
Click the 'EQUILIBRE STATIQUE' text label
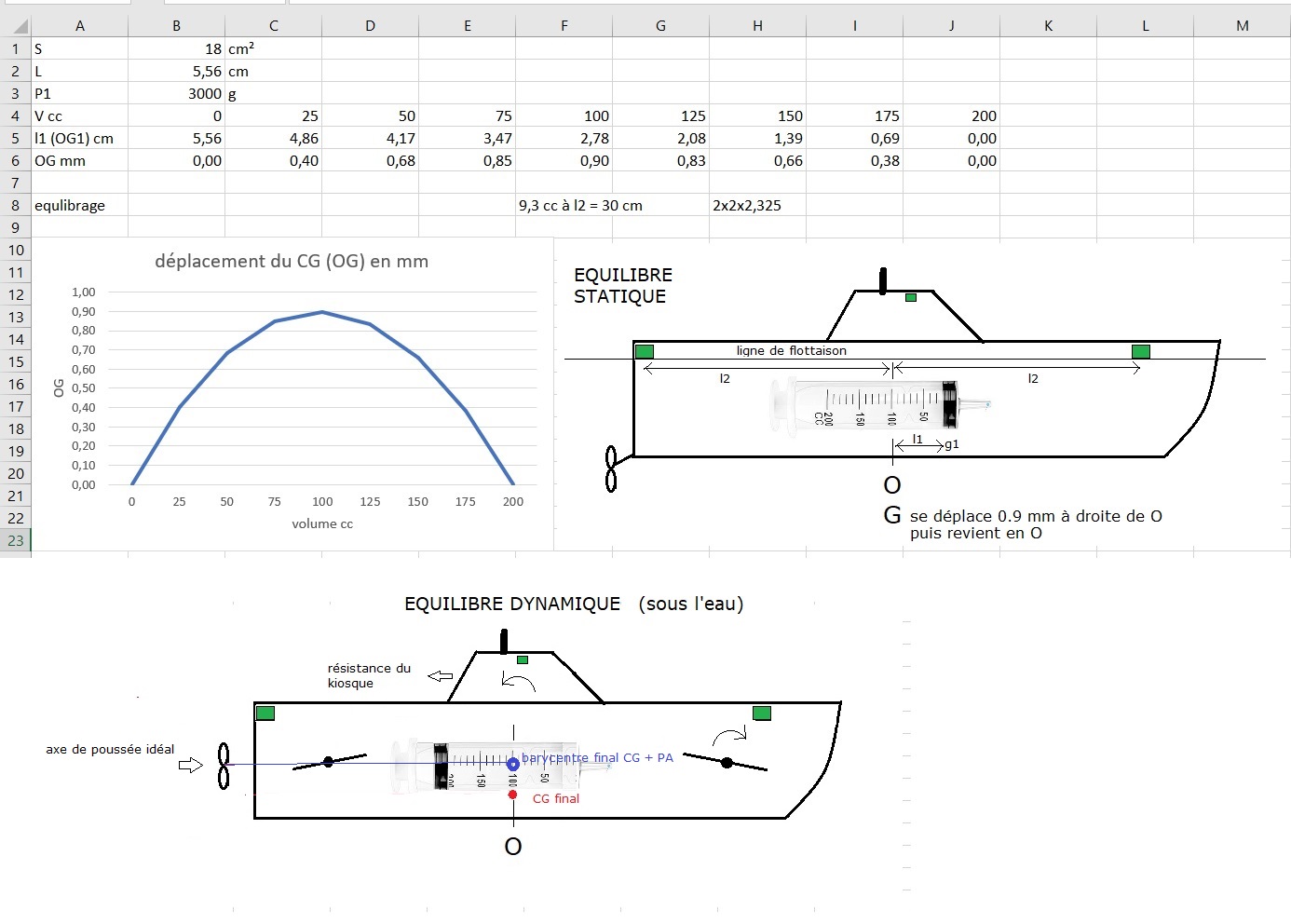tap(622, 286)
